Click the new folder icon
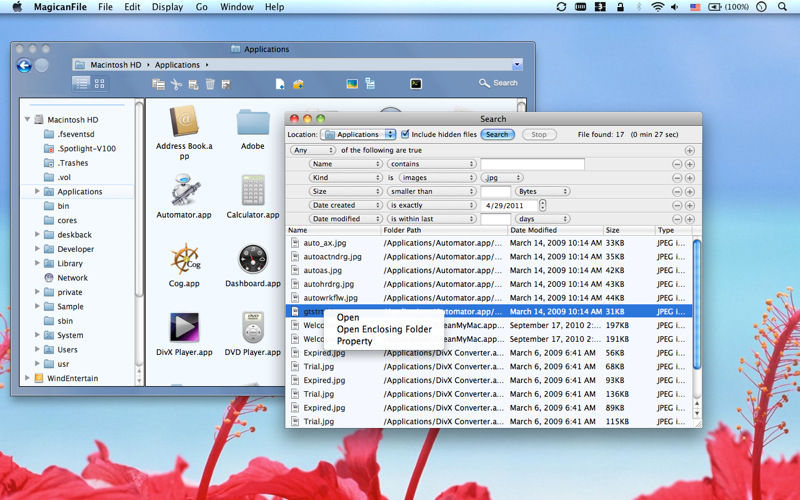This screenshot has width=800, height=500. [298, 84]
